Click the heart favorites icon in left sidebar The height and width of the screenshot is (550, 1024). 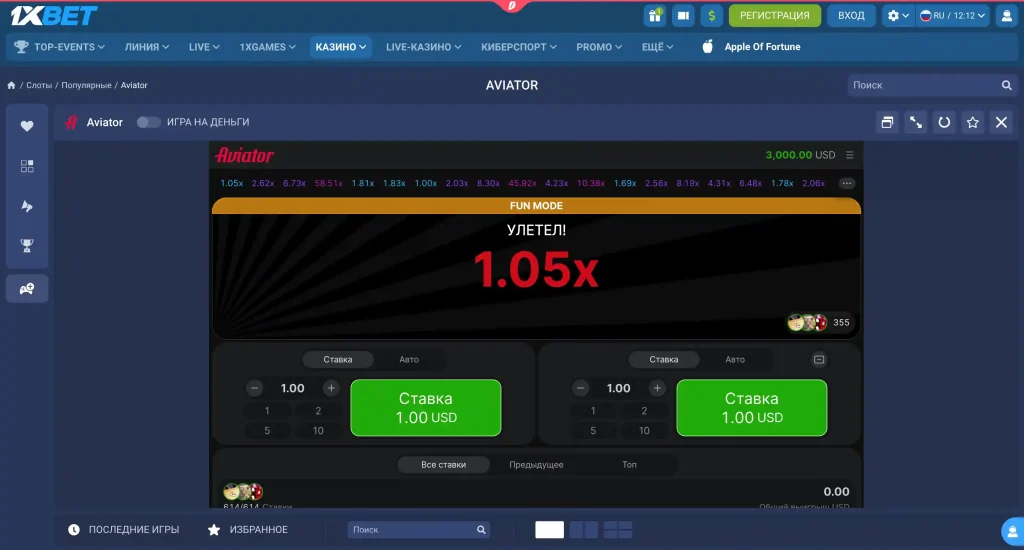(27, 126)
